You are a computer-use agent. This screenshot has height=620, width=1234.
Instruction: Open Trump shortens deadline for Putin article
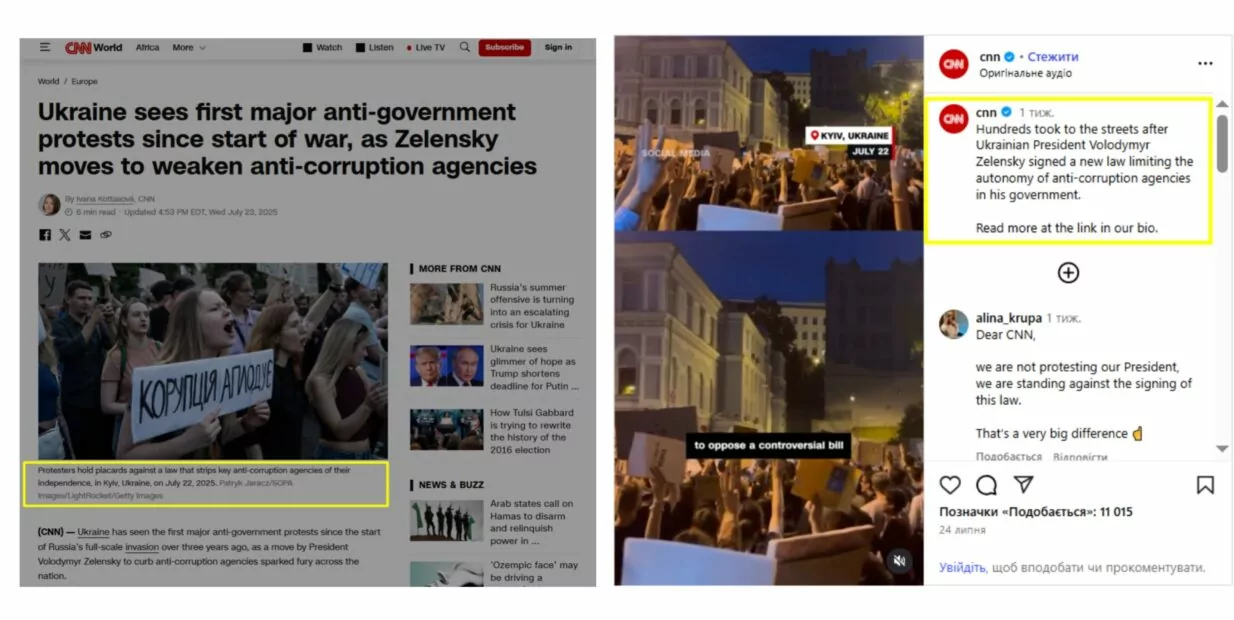coord(534,367)
